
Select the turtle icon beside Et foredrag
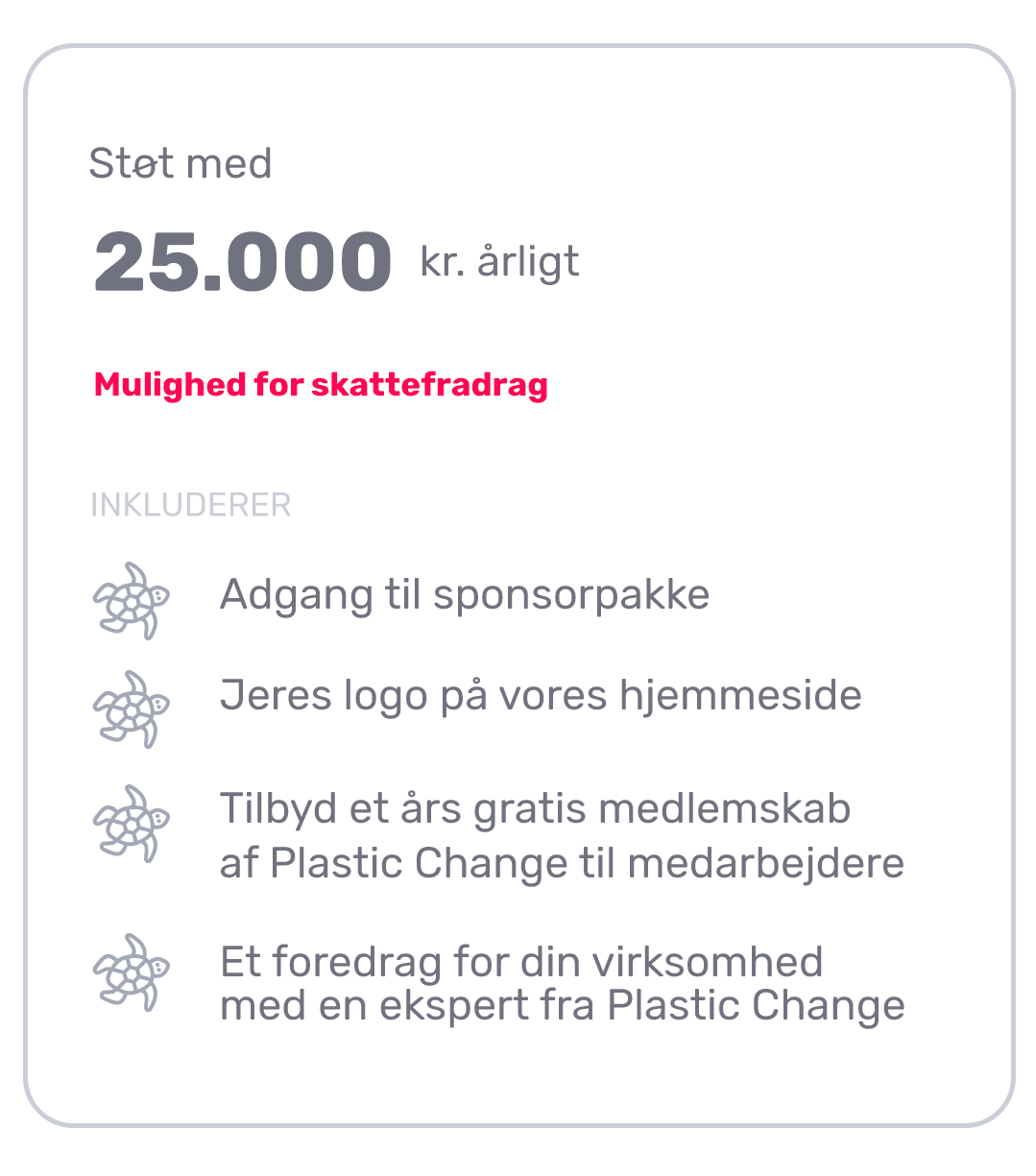coord(132,972)
